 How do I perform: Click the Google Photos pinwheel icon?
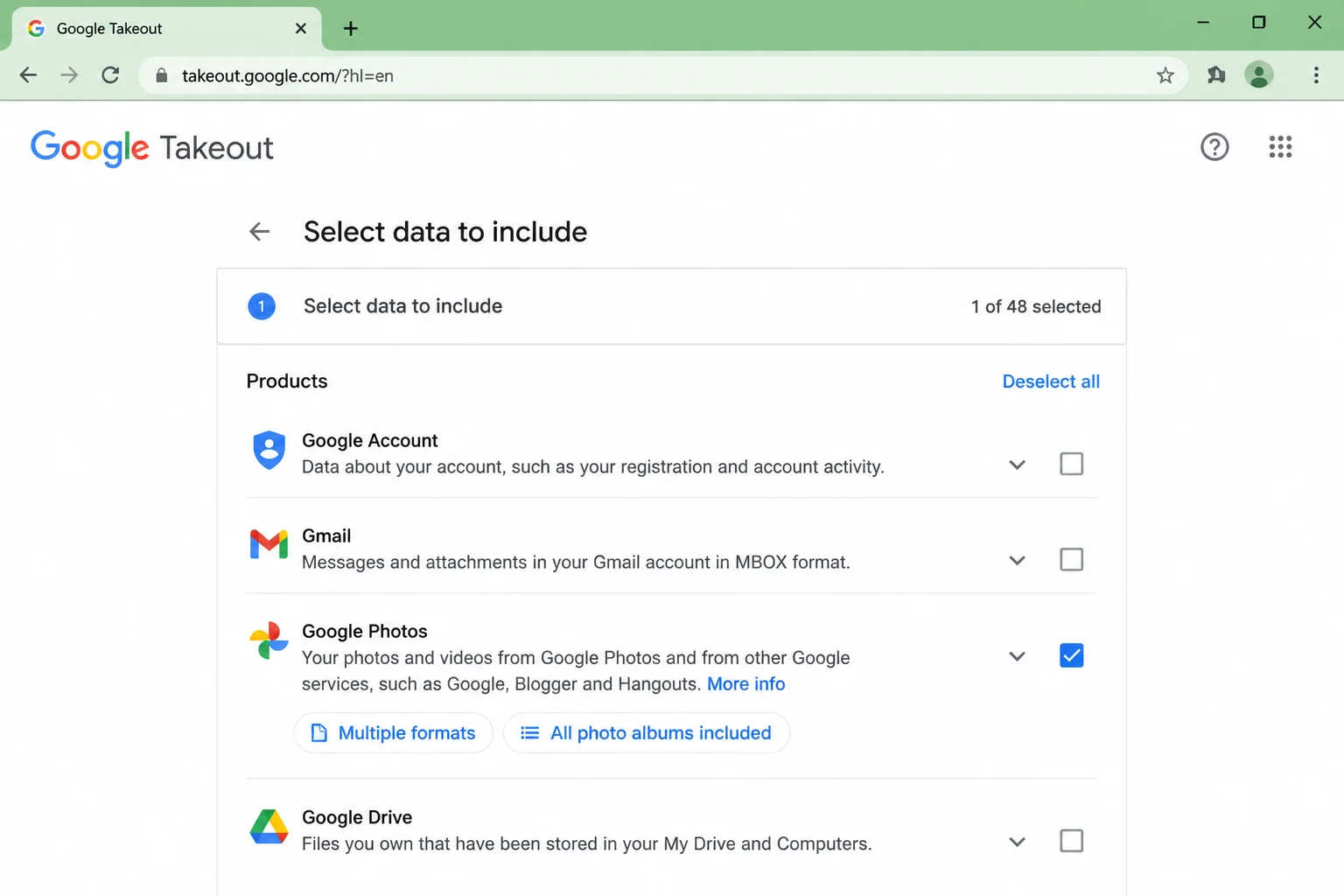pos(269,641)
